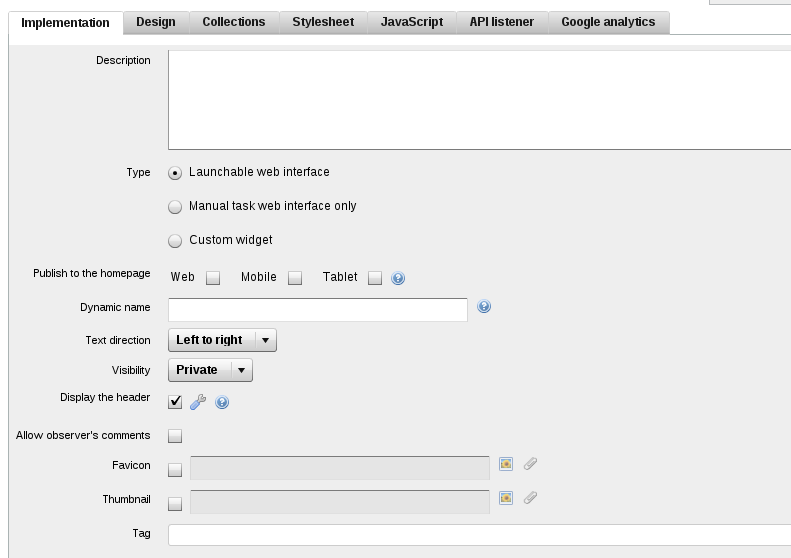The image size is (791, 558).
Task: Open the Visibility Private dropdown
Action: coord(210,370)
